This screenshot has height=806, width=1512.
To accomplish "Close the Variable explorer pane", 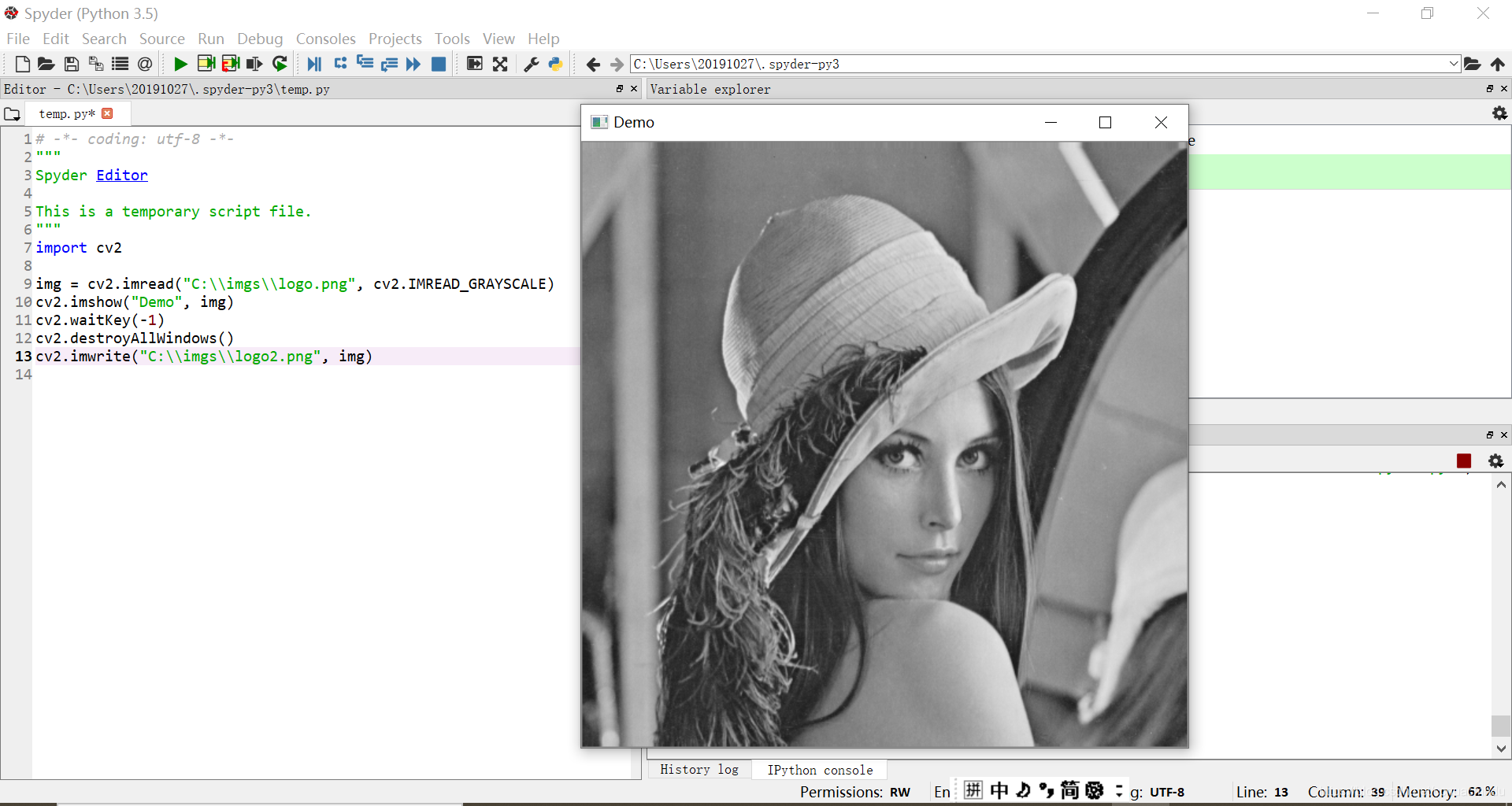I will [x=1504, y=89].
